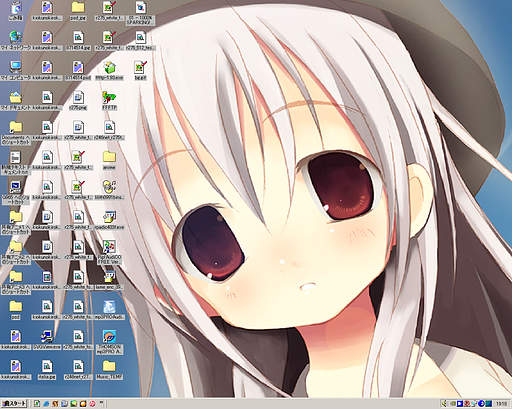Image resolution: width=512 pixels, height=409 pixels.
Task: Click the speaker volume icon in system tray
Action: click(x=444, y=404)
